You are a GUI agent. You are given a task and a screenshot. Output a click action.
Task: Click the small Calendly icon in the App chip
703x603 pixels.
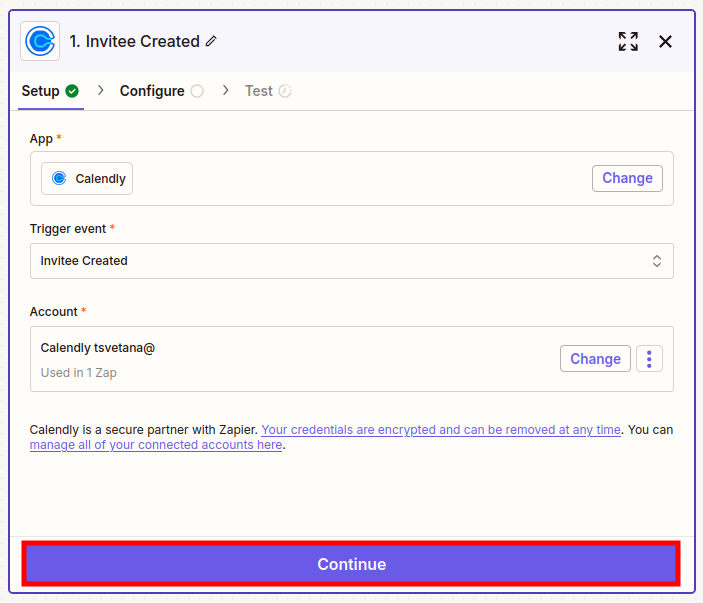59,178
